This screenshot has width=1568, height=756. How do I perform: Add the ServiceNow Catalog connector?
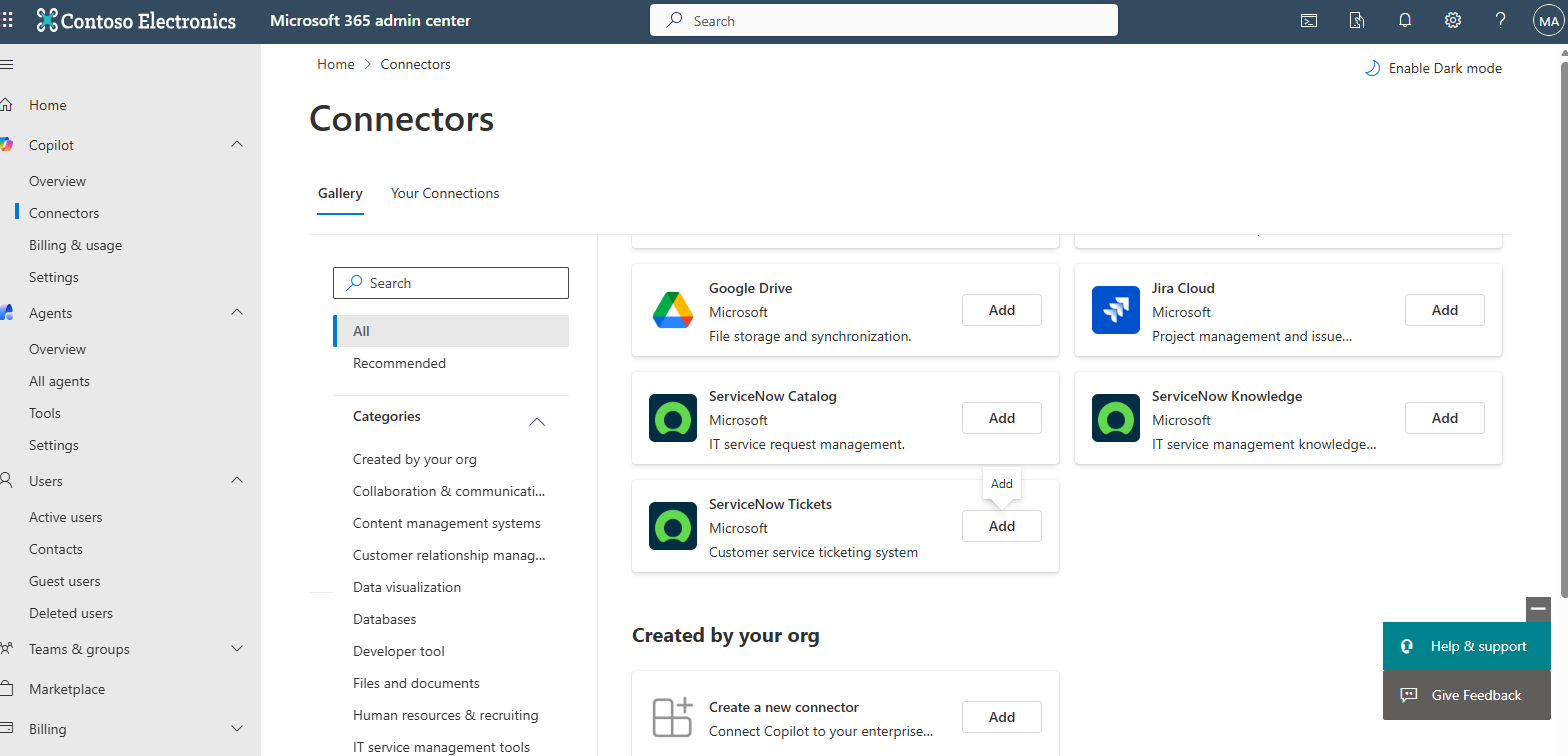[x=1002, y=418]
